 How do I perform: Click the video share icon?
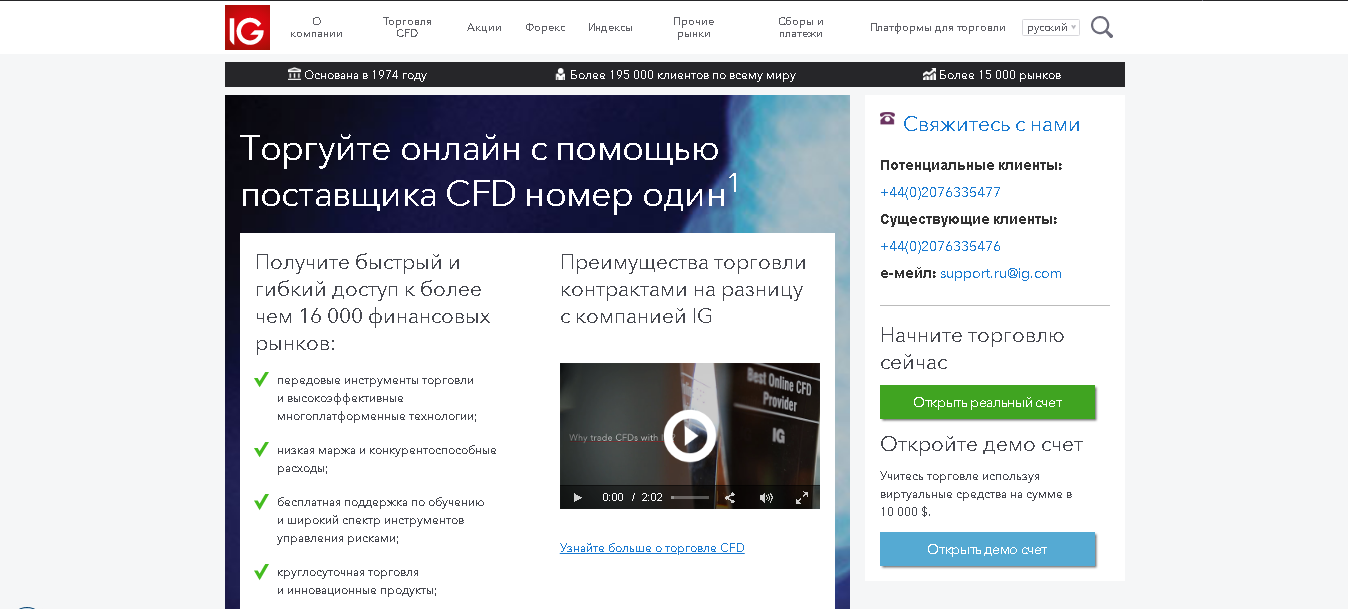pos(730,497)
